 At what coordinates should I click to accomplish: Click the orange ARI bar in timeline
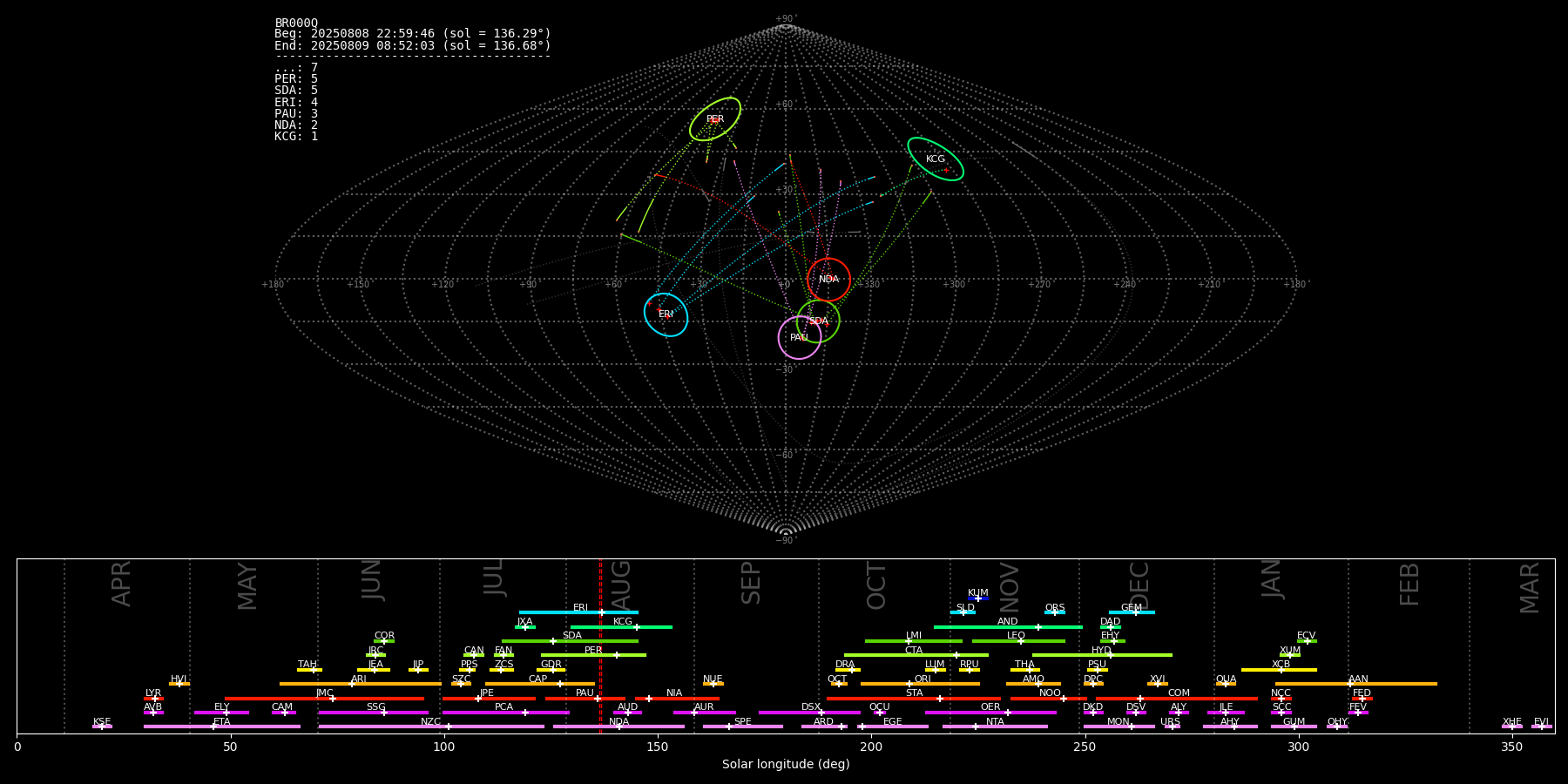[361, 684]
